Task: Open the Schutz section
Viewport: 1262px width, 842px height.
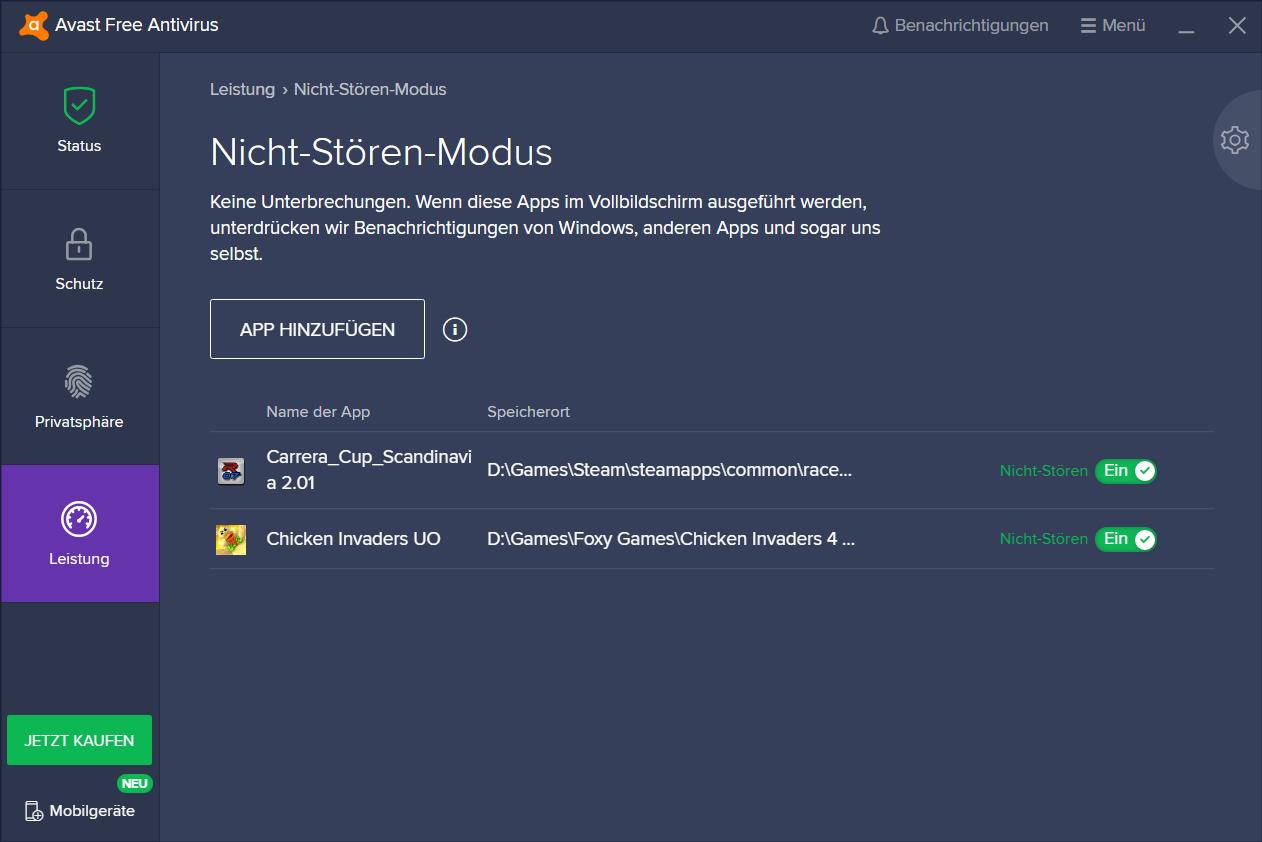Action: click(79, 259)
